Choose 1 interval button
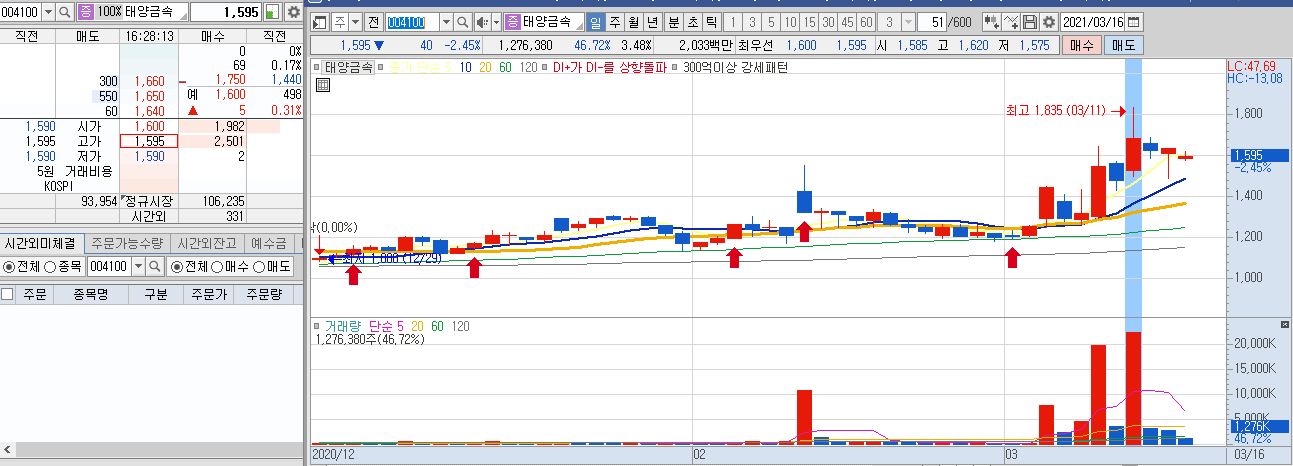Viewport: 1293px width, 466px height. click(733, 21)
